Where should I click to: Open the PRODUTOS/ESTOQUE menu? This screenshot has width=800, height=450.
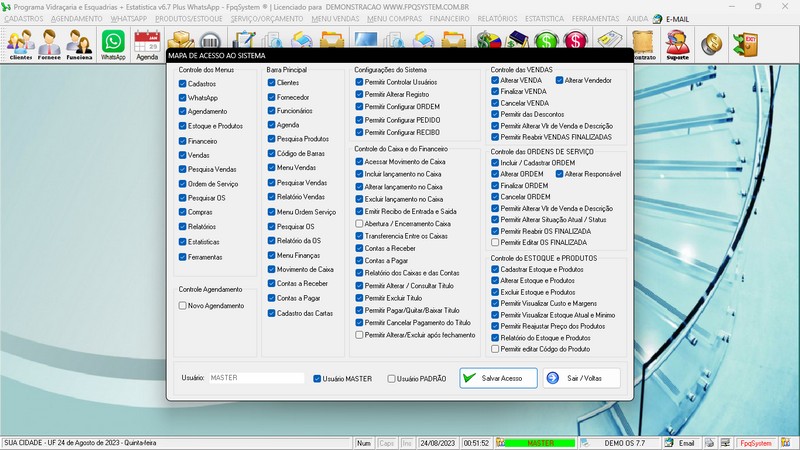(189, 18)
